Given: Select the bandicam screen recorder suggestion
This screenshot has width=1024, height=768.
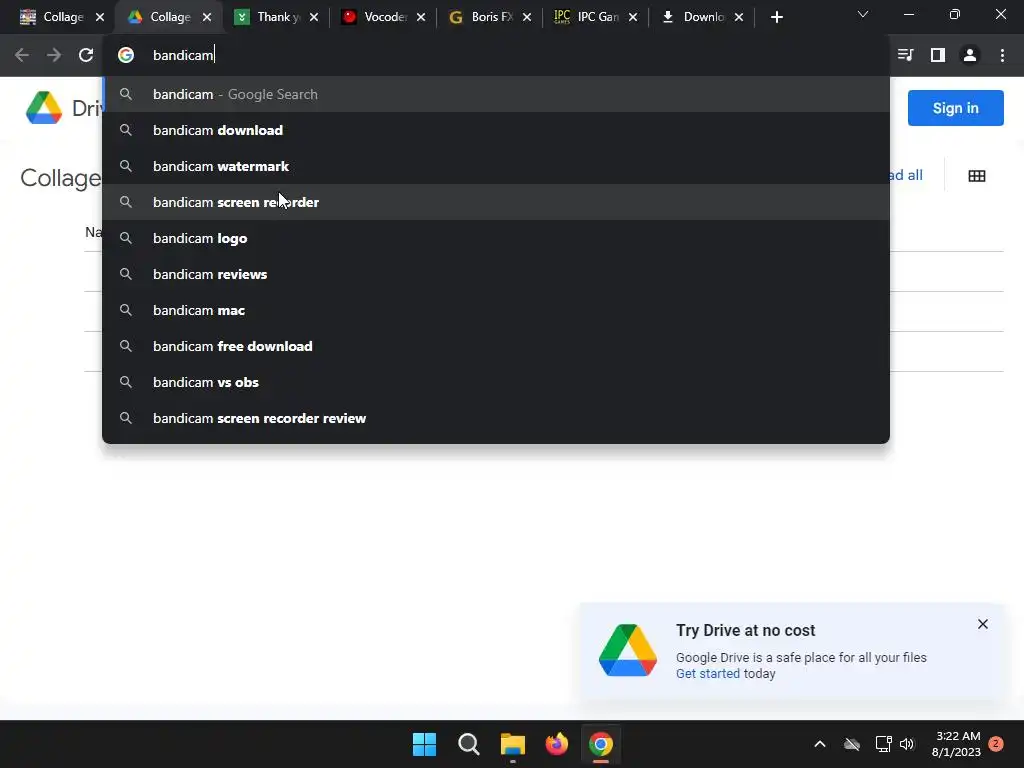Looking at the screenshot, I should (x=496, y=202).
